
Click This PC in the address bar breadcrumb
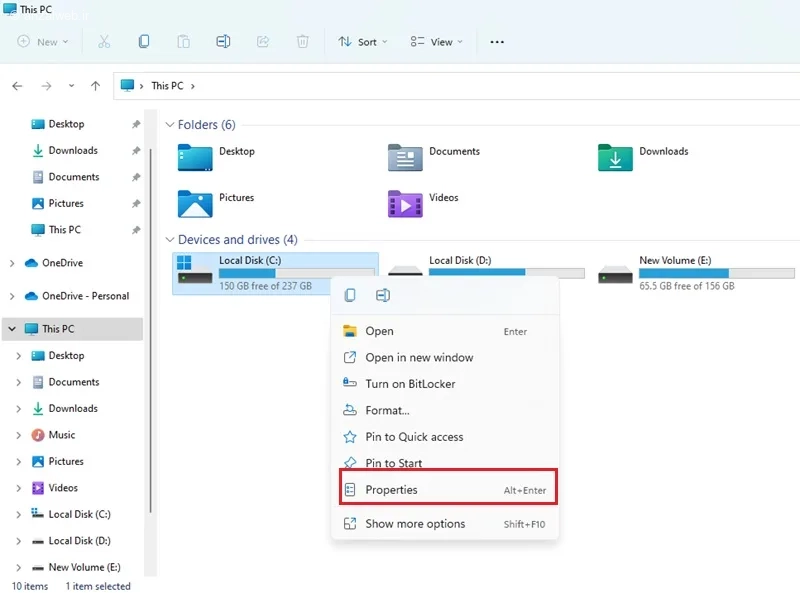(167, 85)
